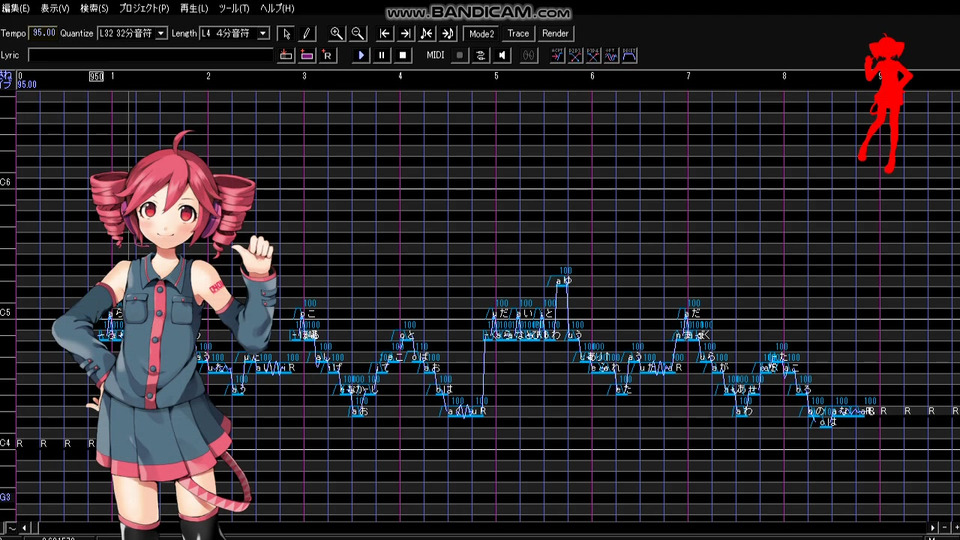Open the 再生(L) menu
The image size is (960, 540).
[194, 8]
